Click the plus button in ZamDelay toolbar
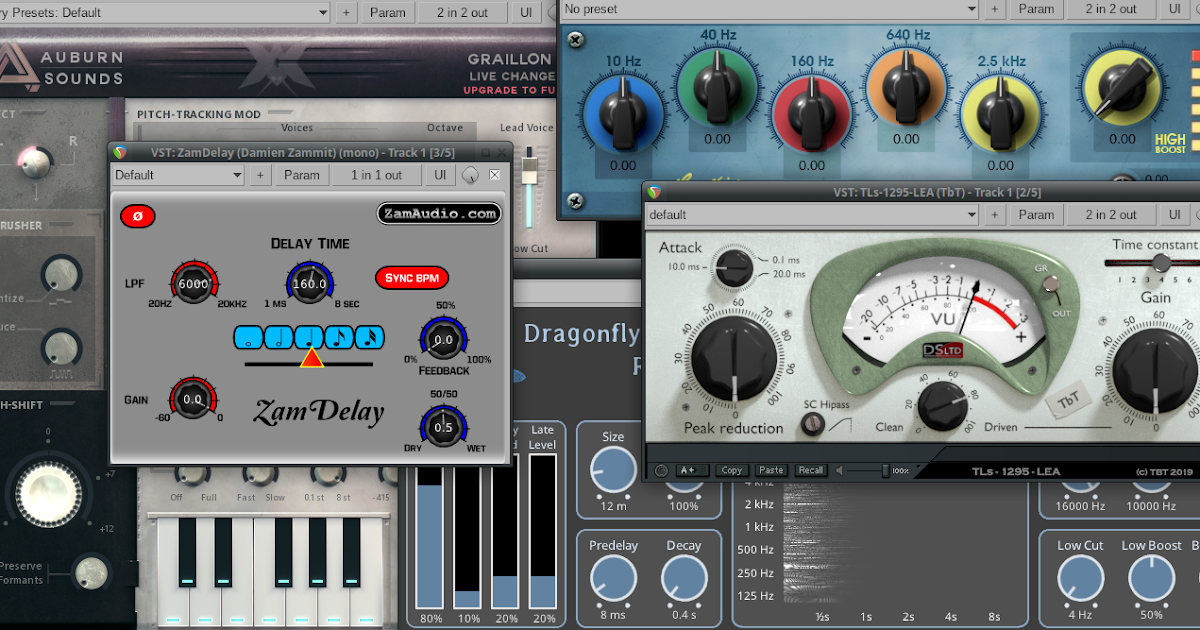The width and height of the screenshot is (1200, 630). coord(260,175)
